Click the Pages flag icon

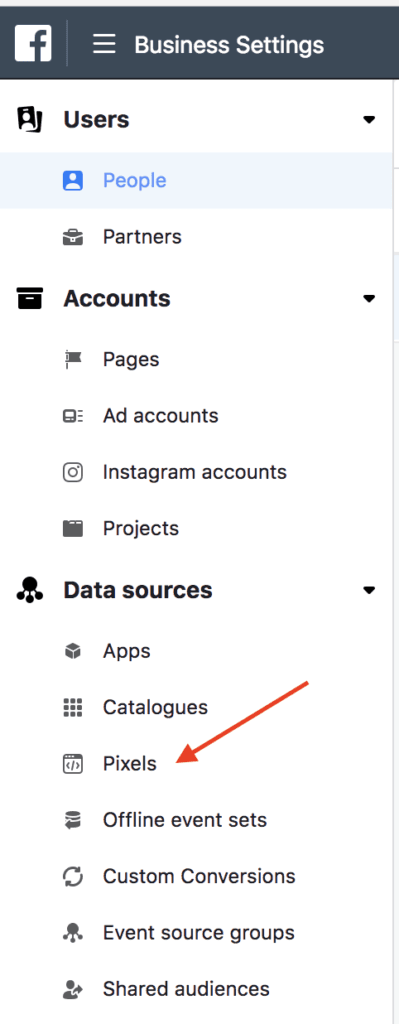tap(72, 359)
